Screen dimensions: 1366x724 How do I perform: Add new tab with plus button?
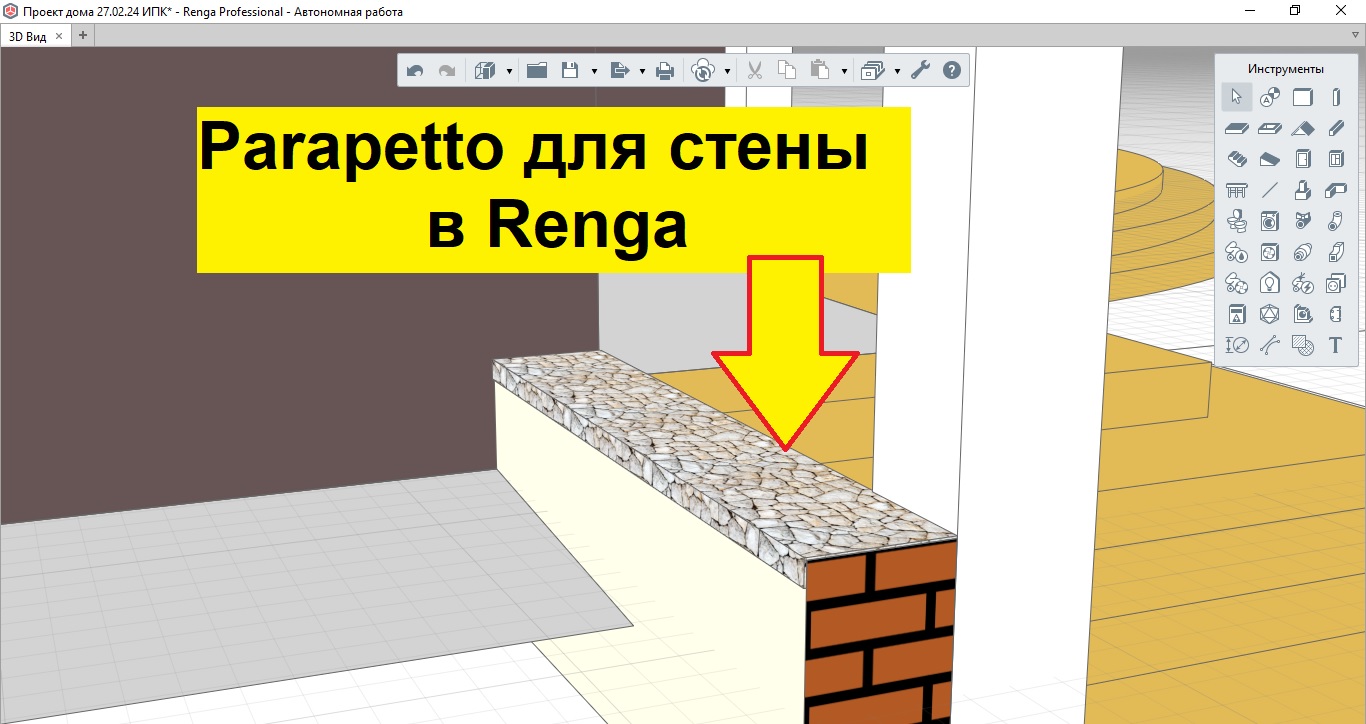pos(83,35)
